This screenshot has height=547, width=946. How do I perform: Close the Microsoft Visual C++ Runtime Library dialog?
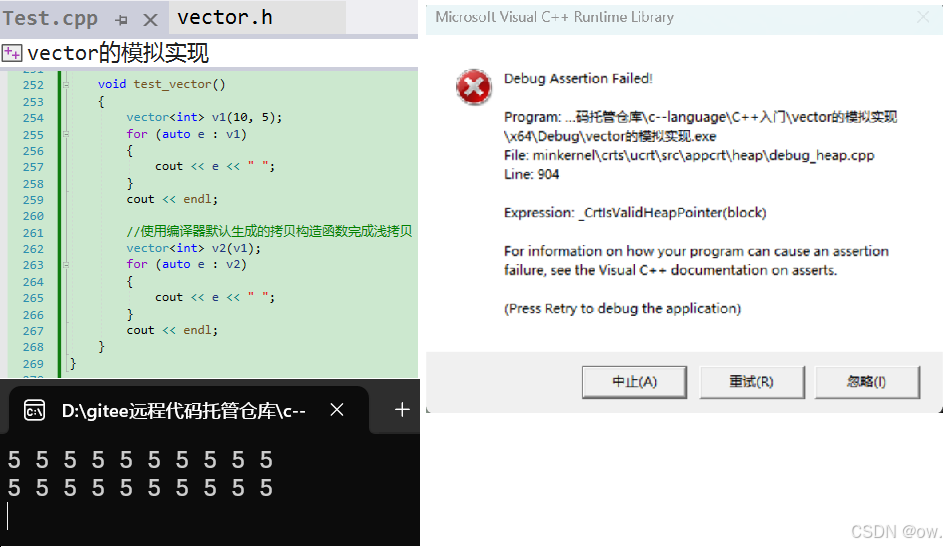pyautogui.click(x=923, y=17)
